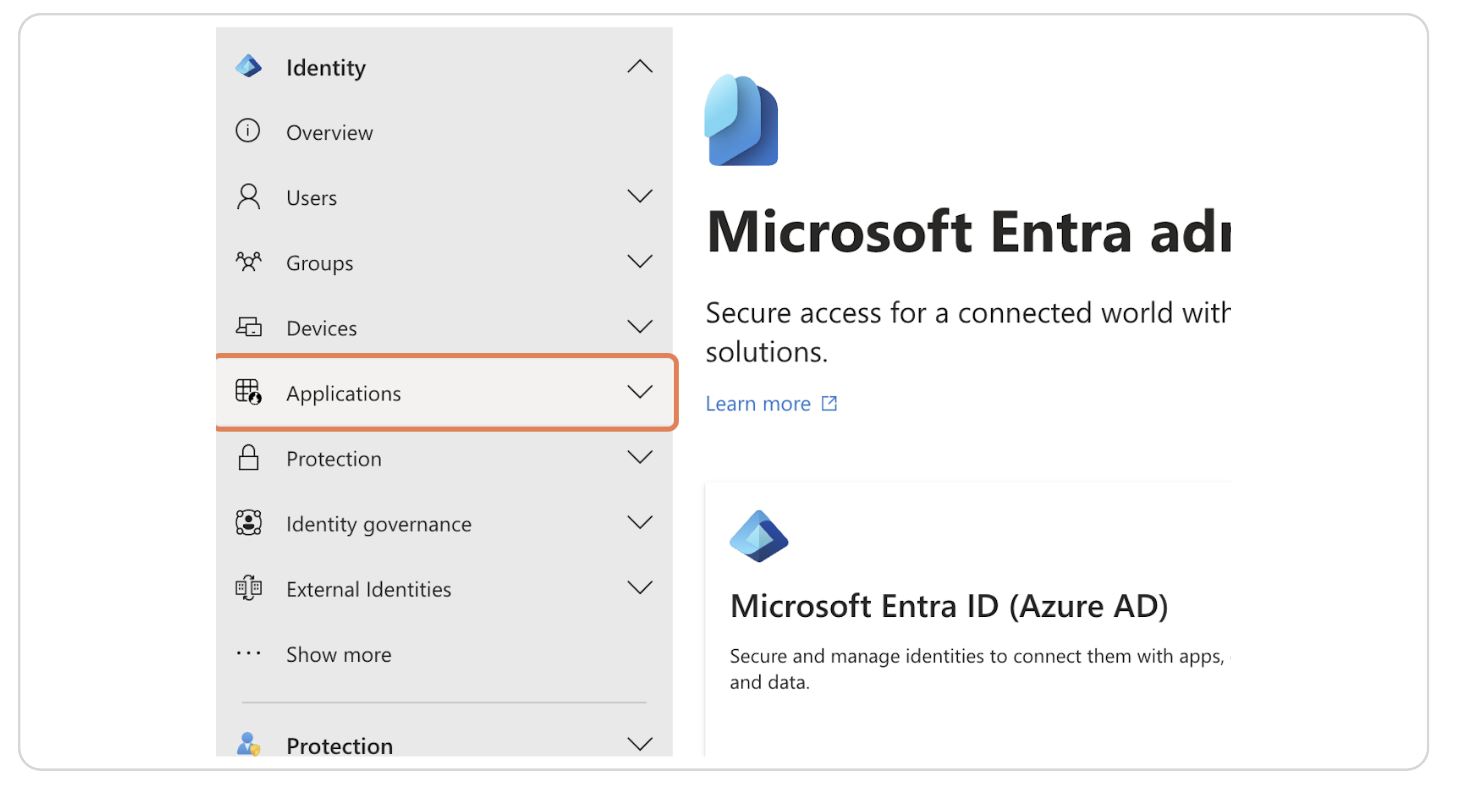Click the Identity diamond icon
Screen dimensions: 1472x808
pyautogui.click(x=248, y=67)
